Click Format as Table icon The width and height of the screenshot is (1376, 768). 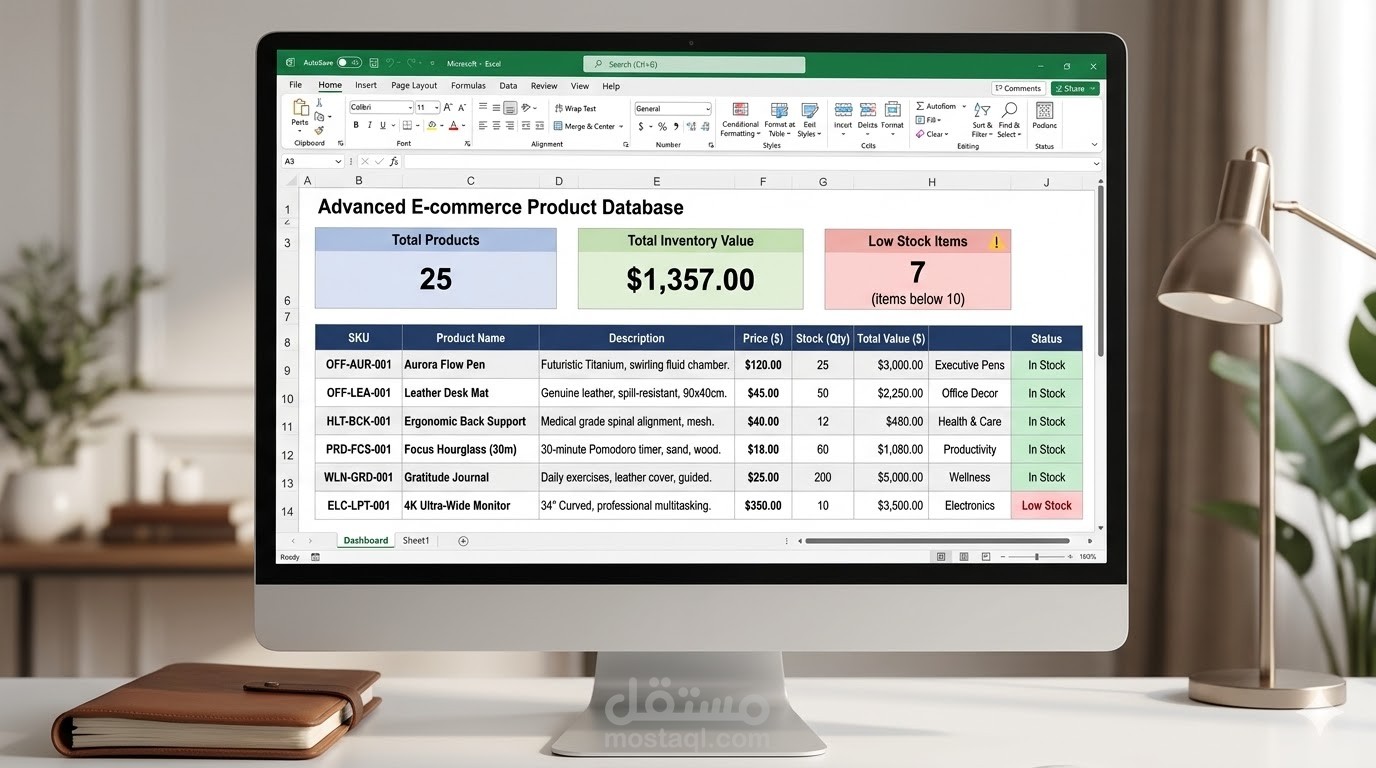click(779, 110)
